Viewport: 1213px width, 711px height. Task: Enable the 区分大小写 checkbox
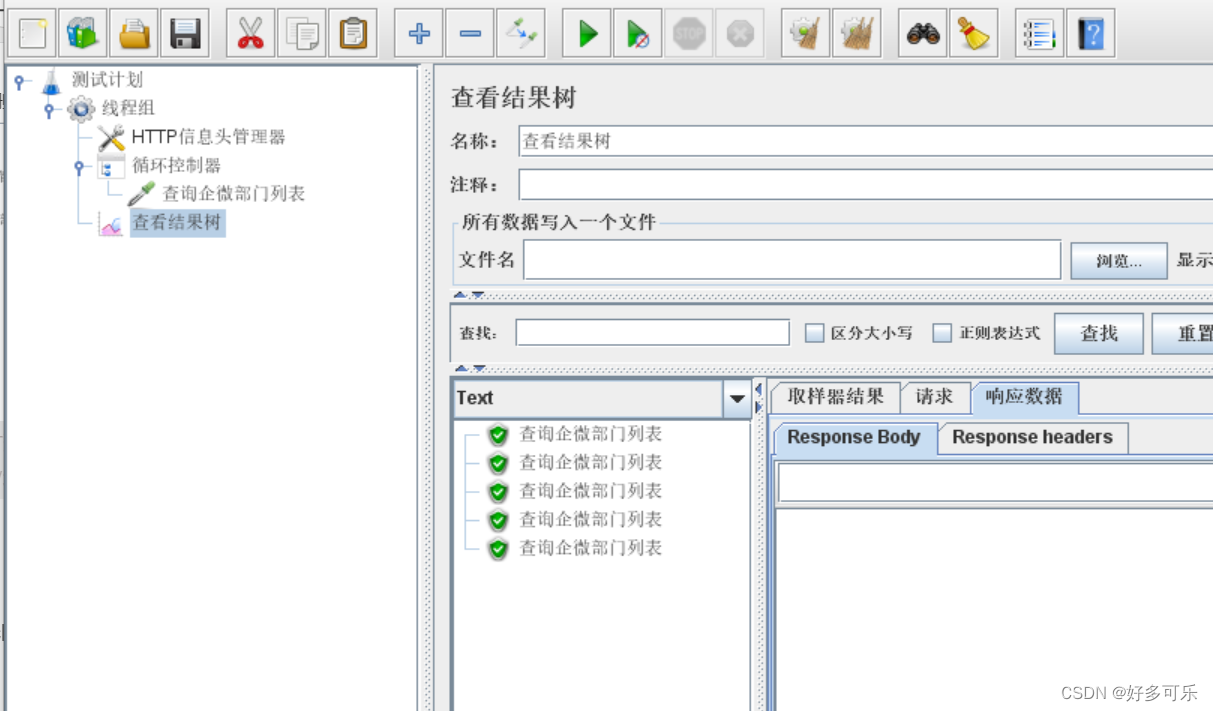(x=815, y=333)
